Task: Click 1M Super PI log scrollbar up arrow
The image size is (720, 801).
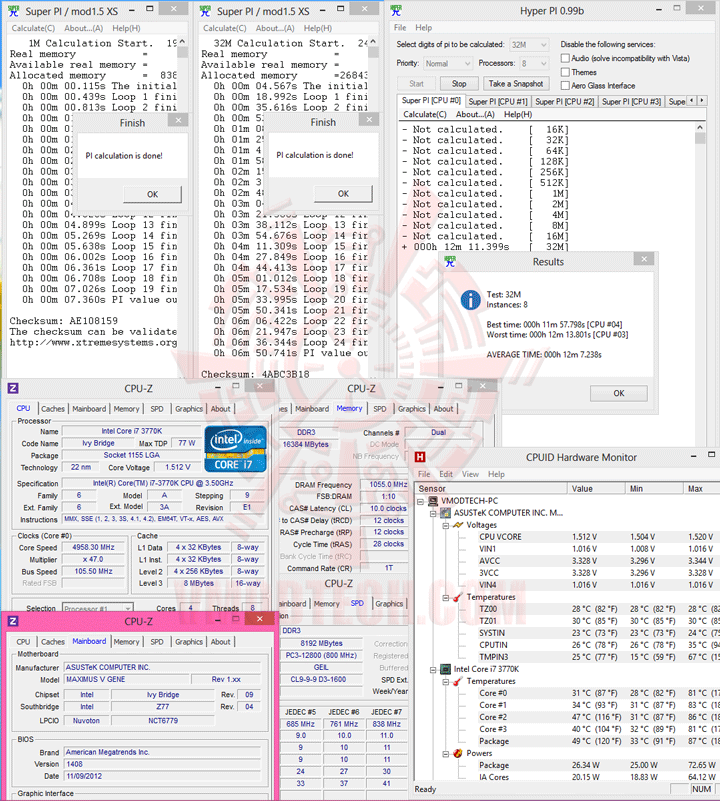Action: coord(182,42)
